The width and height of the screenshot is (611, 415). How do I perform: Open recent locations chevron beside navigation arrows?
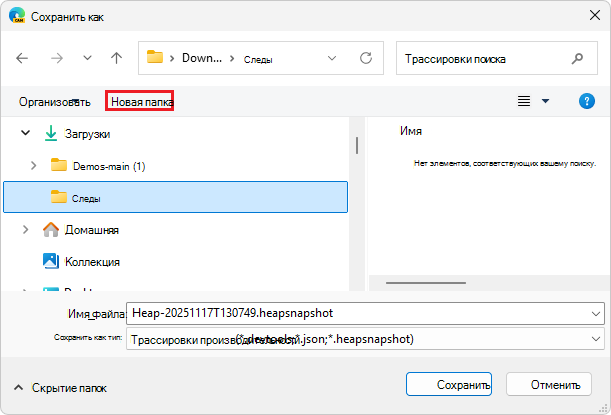tap(87, 58)
